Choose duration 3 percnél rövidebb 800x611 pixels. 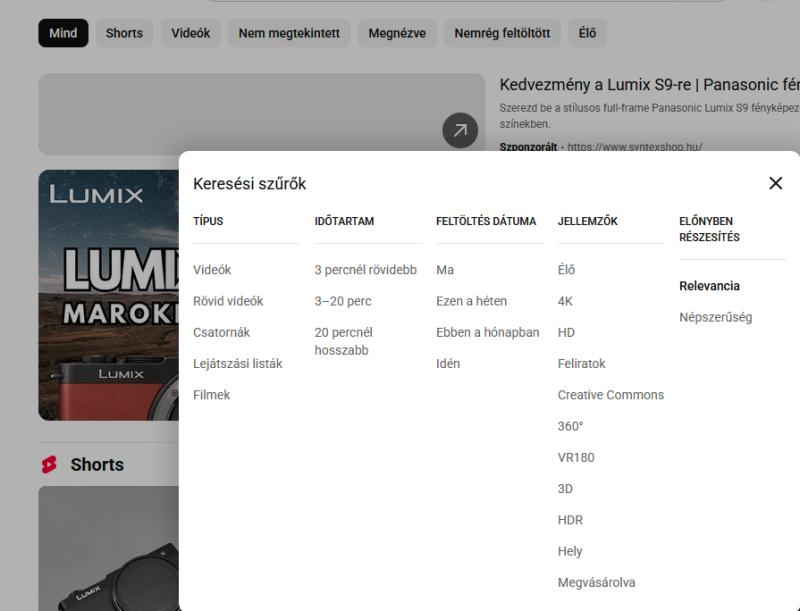pyautogui.click(x=366, y=270)
